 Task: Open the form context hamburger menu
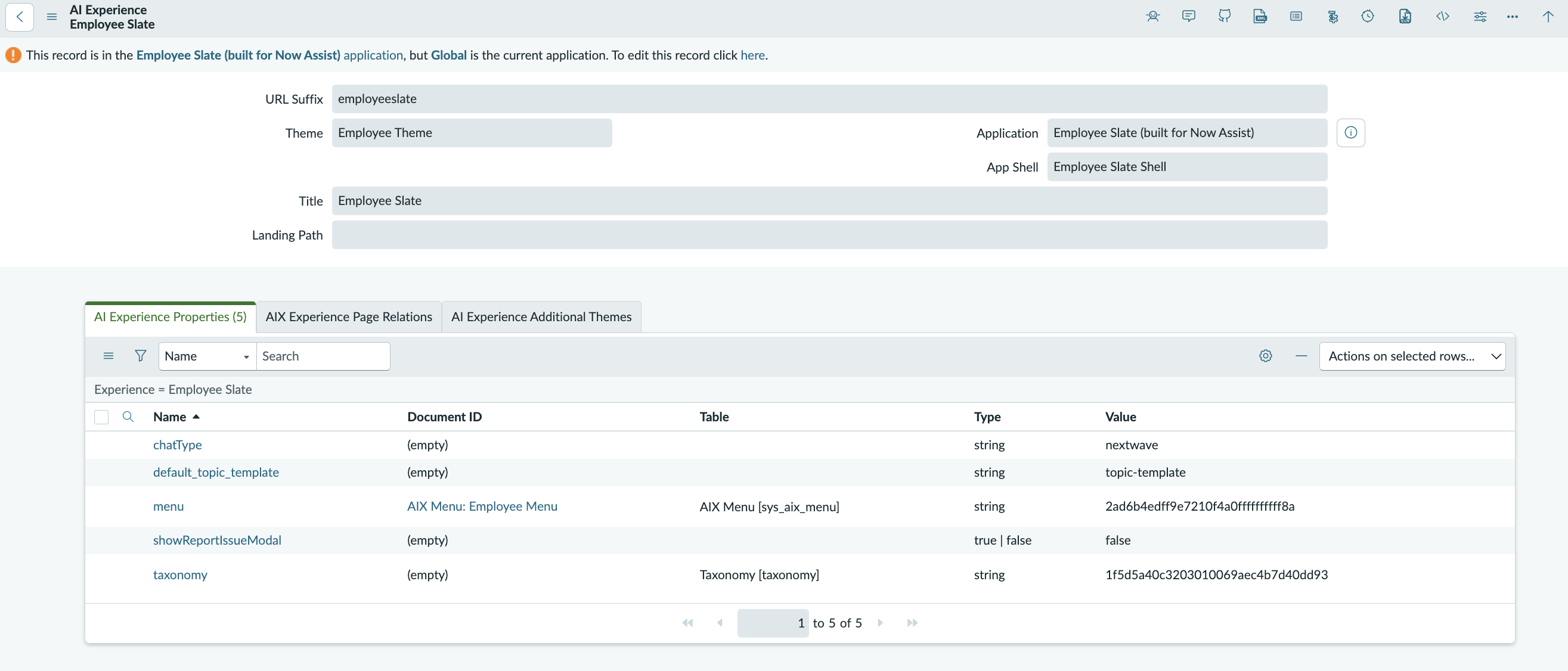tap(52, 17)
